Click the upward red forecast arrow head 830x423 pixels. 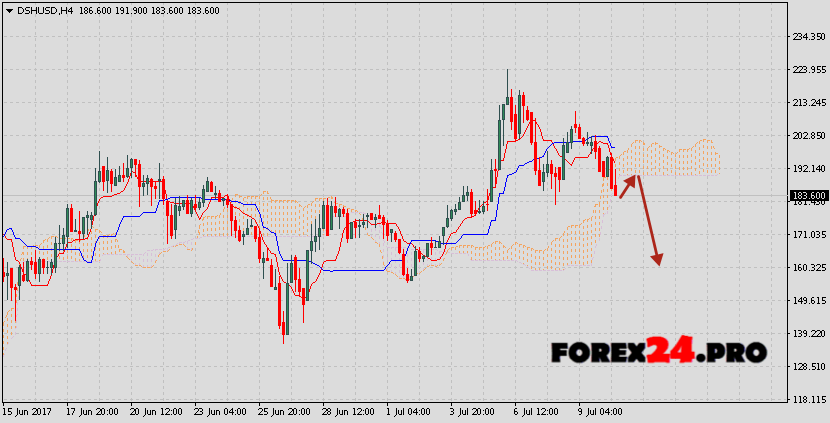tap(631, 179)
